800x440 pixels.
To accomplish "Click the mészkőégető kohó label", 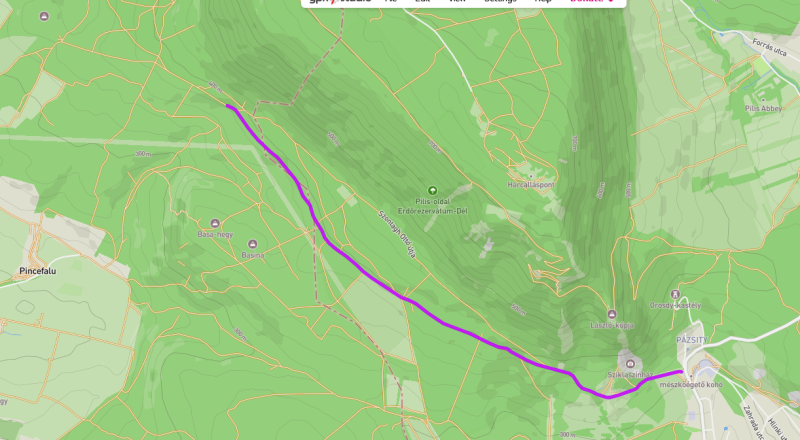I will click(691, 384).
